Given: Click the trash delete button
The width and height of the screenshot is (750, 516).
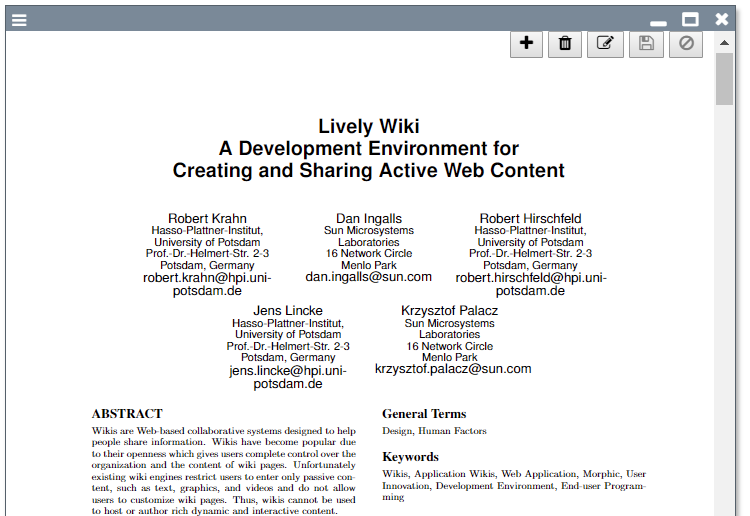Looking at the screenshot, I should click(x=565, y=43).
